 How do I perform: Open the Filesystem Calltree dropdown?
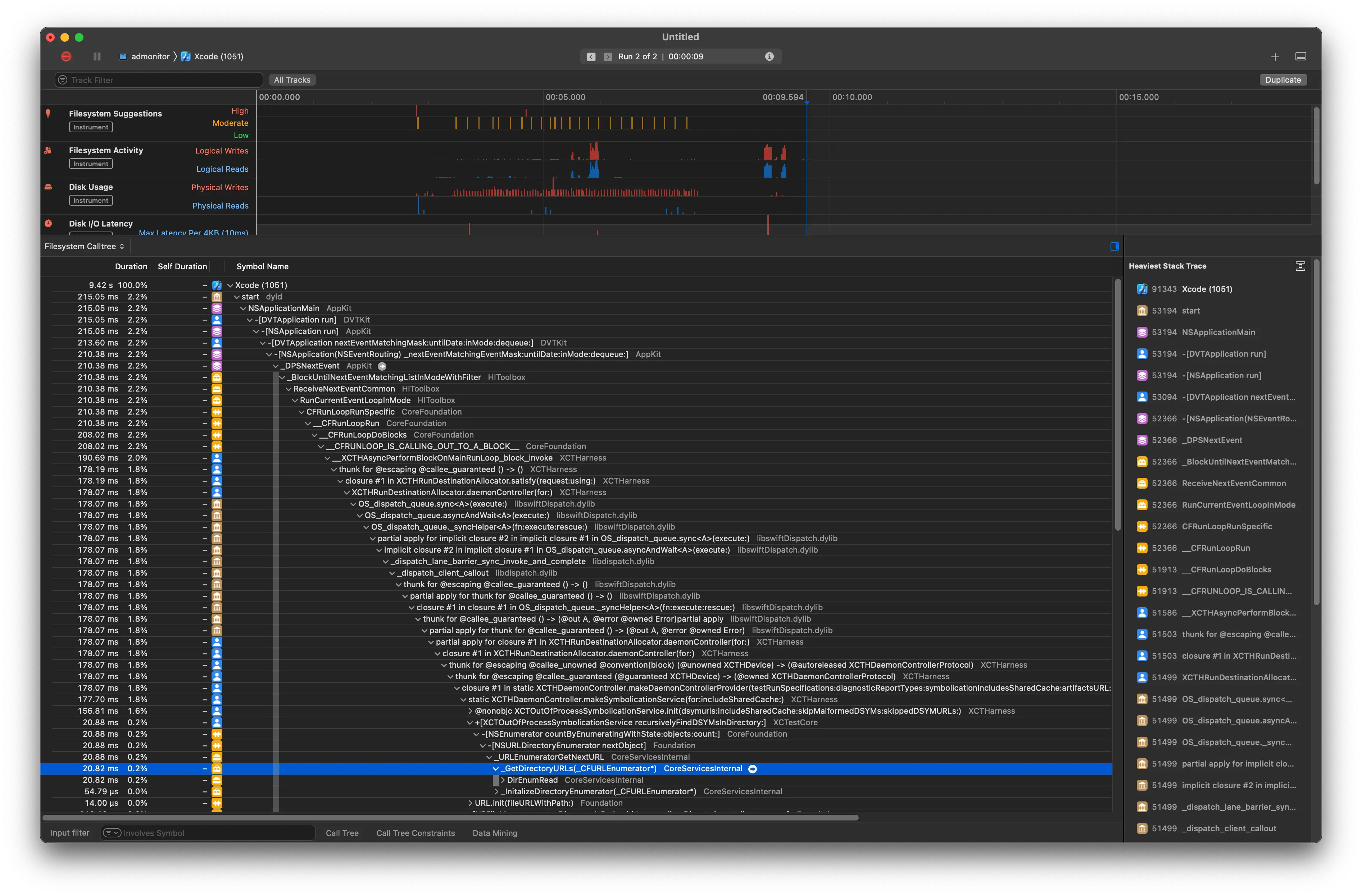point(84,246)
